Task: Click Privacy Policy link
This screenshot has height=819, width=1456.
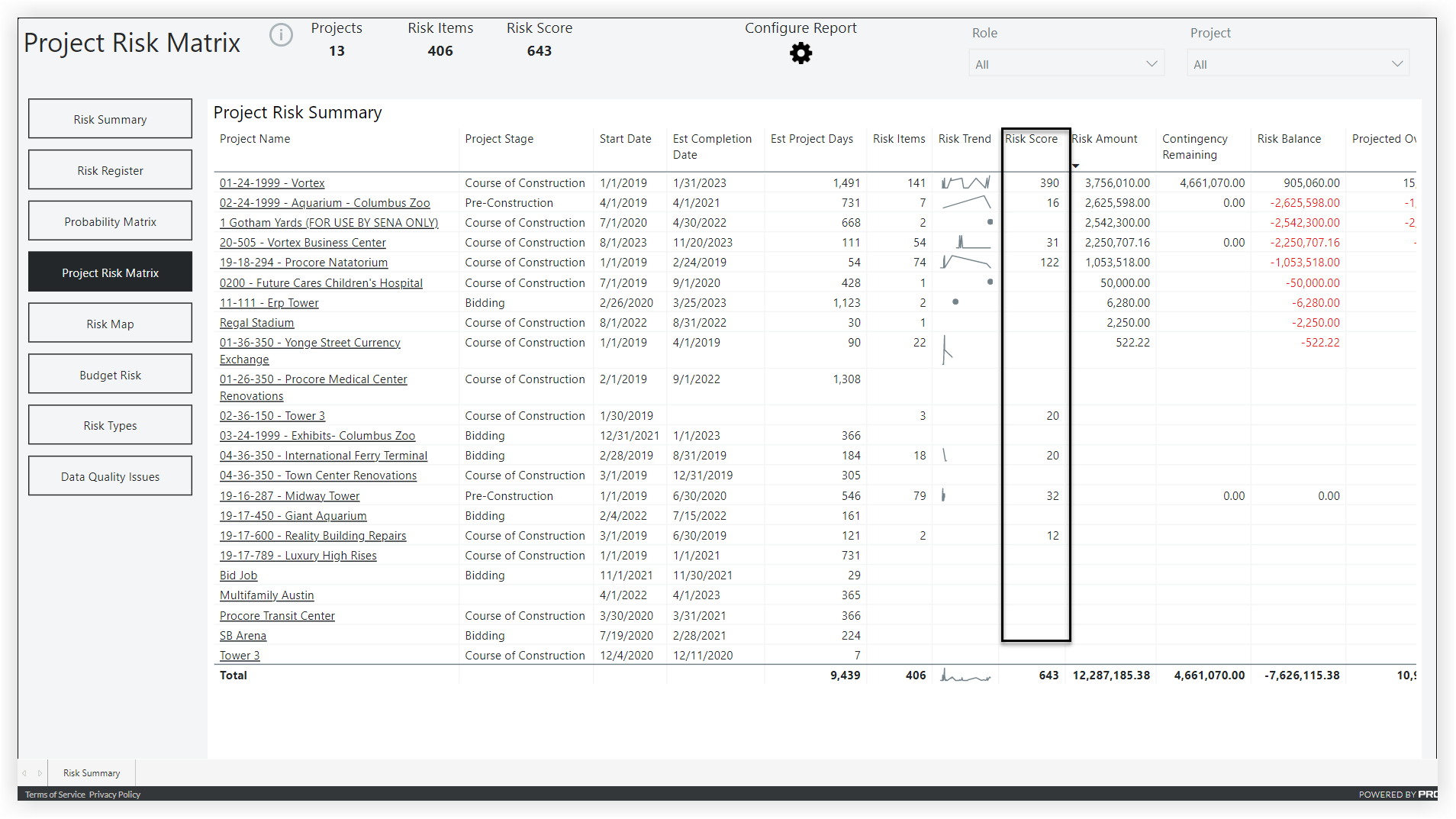Action: (114, 795)
